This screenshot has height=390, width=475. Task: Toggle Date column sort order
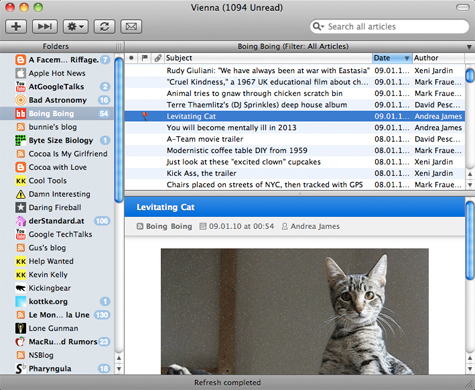tap(392, 58)
